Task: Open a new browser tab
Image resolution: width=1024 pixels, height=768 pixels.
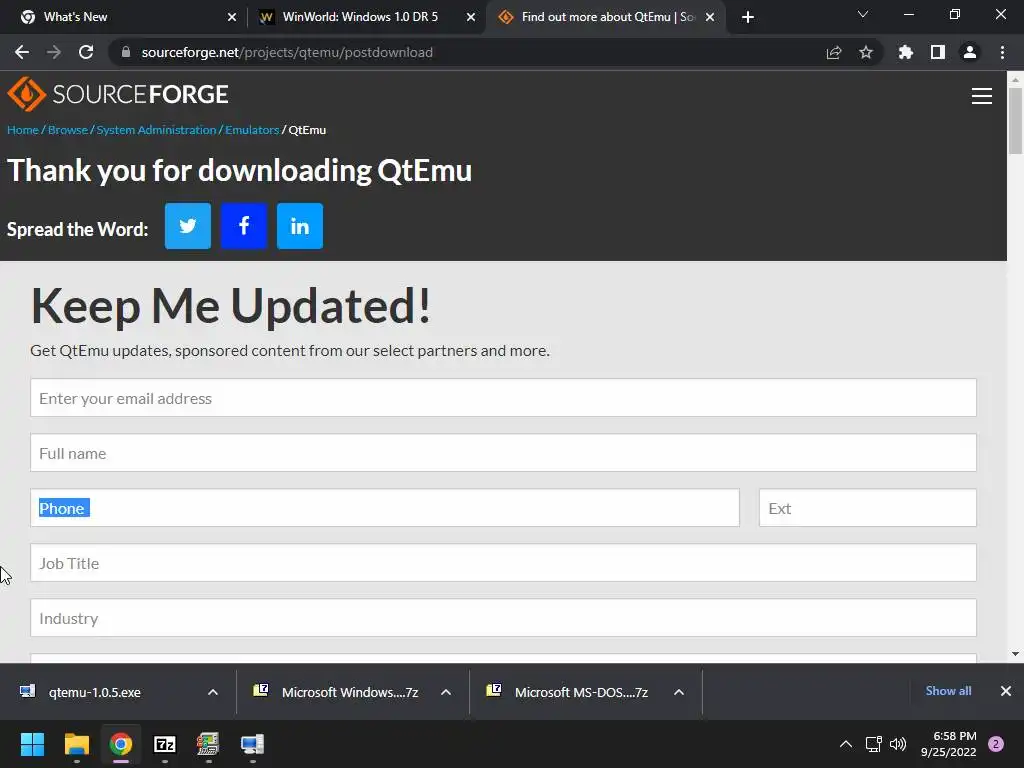Action: pos(748,18)
